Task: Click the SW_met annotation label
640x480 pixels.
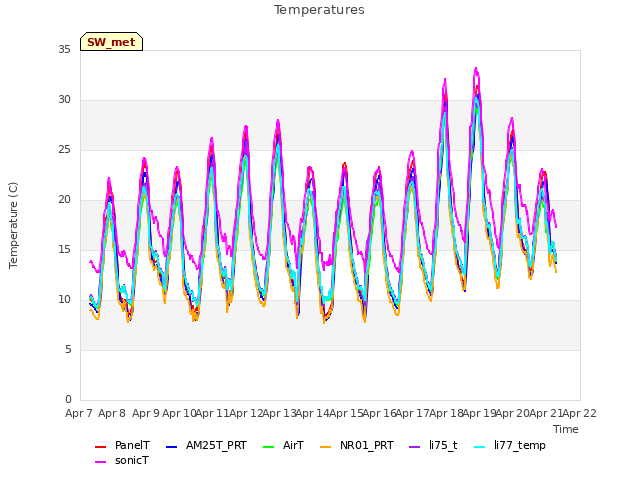Action: point(111,42)
